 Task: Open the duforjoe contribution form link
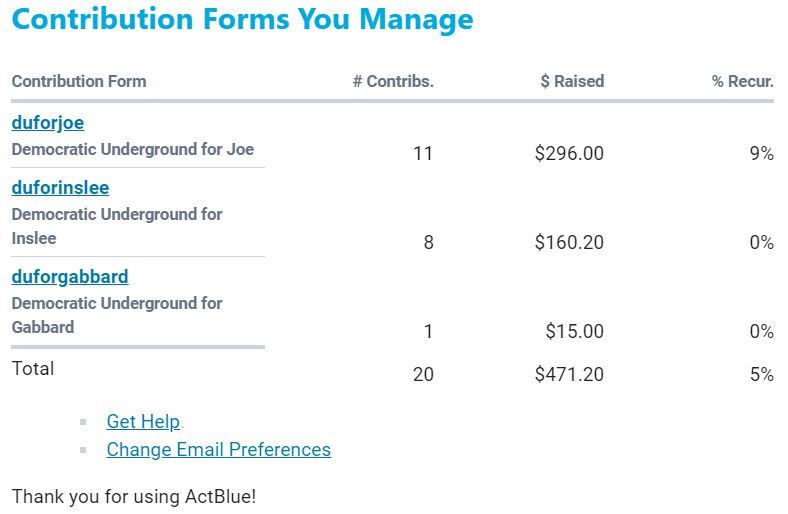(48, 123)
